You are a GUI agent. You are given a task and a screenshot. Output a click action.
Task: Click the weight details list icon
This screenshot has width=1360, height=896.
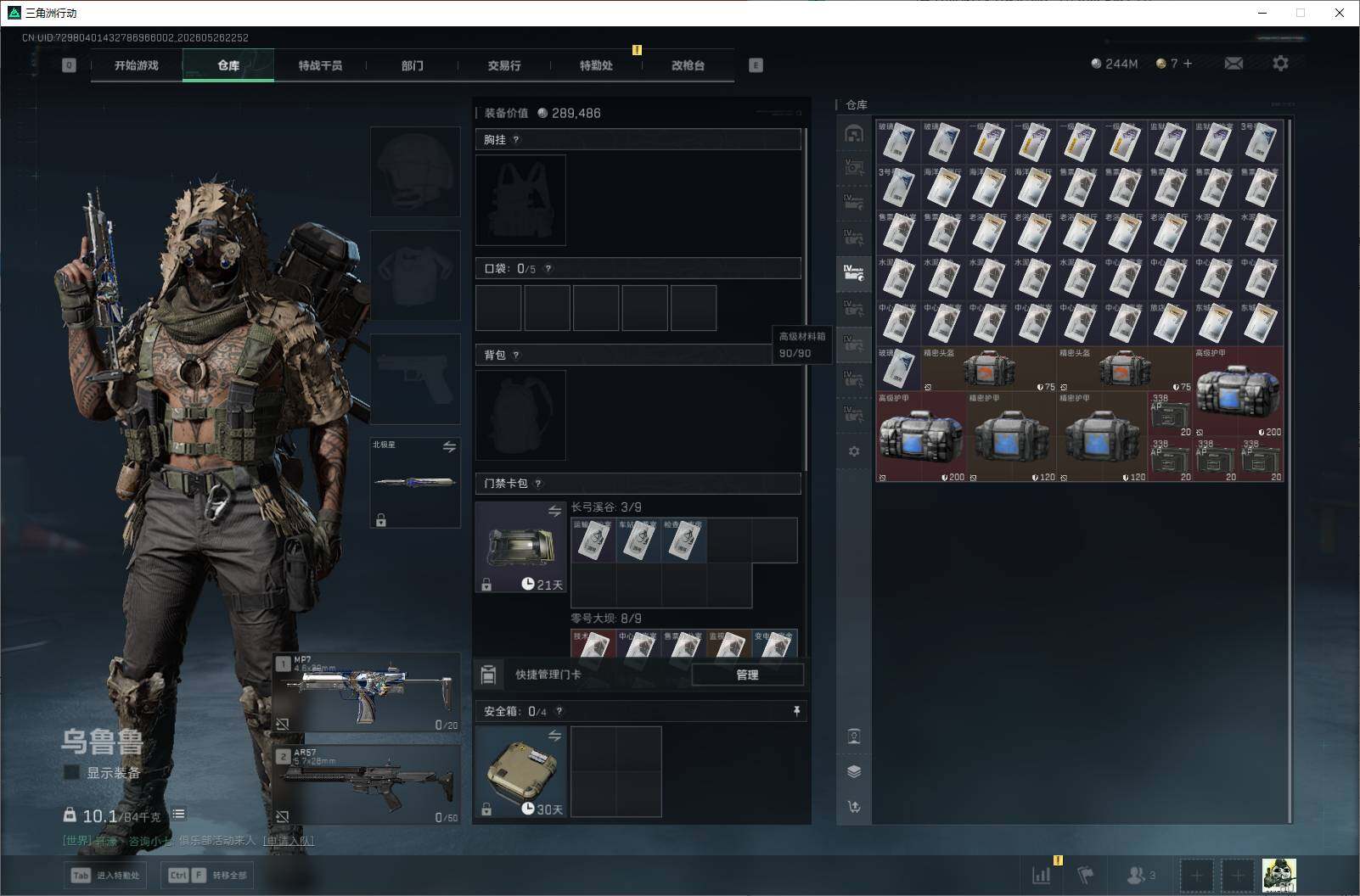(x=178, y=815)
